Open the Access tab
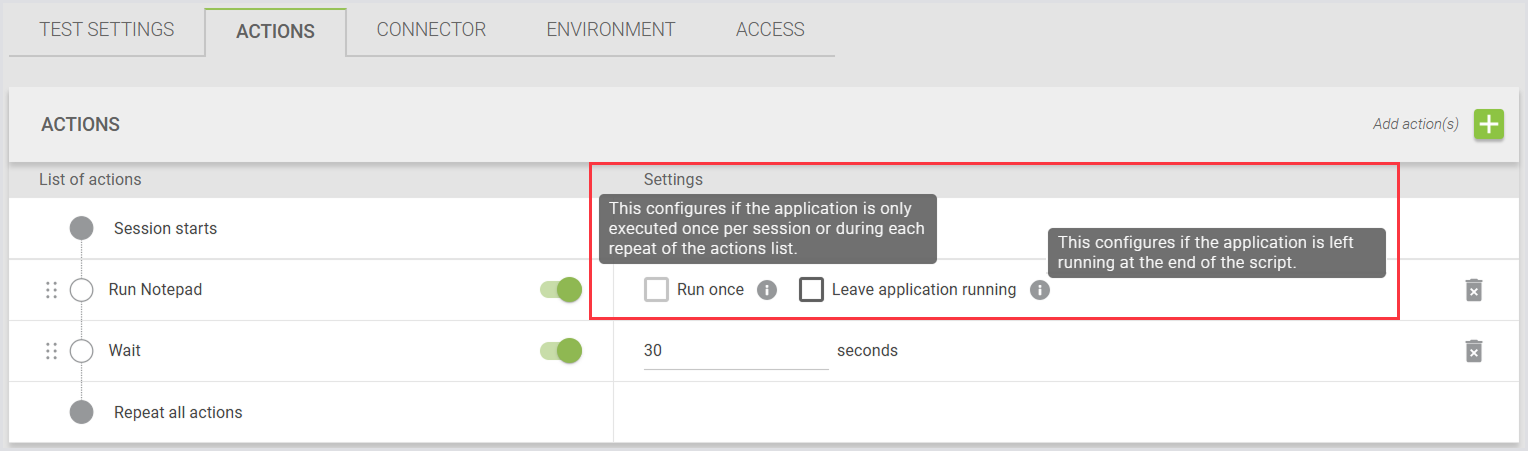The image size is (1528, 451). coord(770,29)
